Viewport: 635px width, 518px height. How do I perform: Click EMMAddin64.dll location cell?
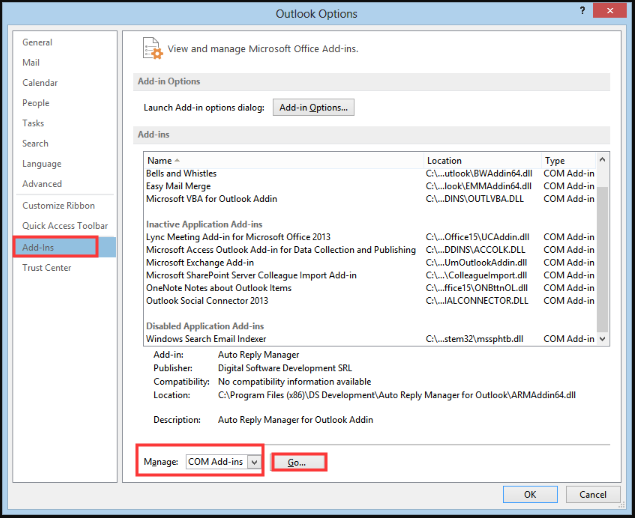479,186
